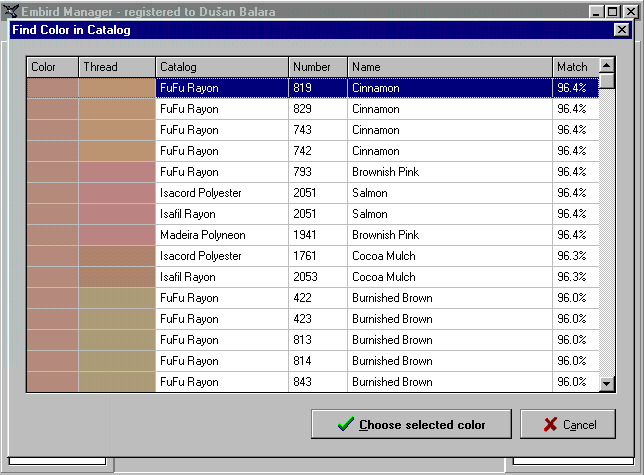Viewport: 644px width, 475px height.
Task: Select number 1941 cell
Action: (318, 235)
